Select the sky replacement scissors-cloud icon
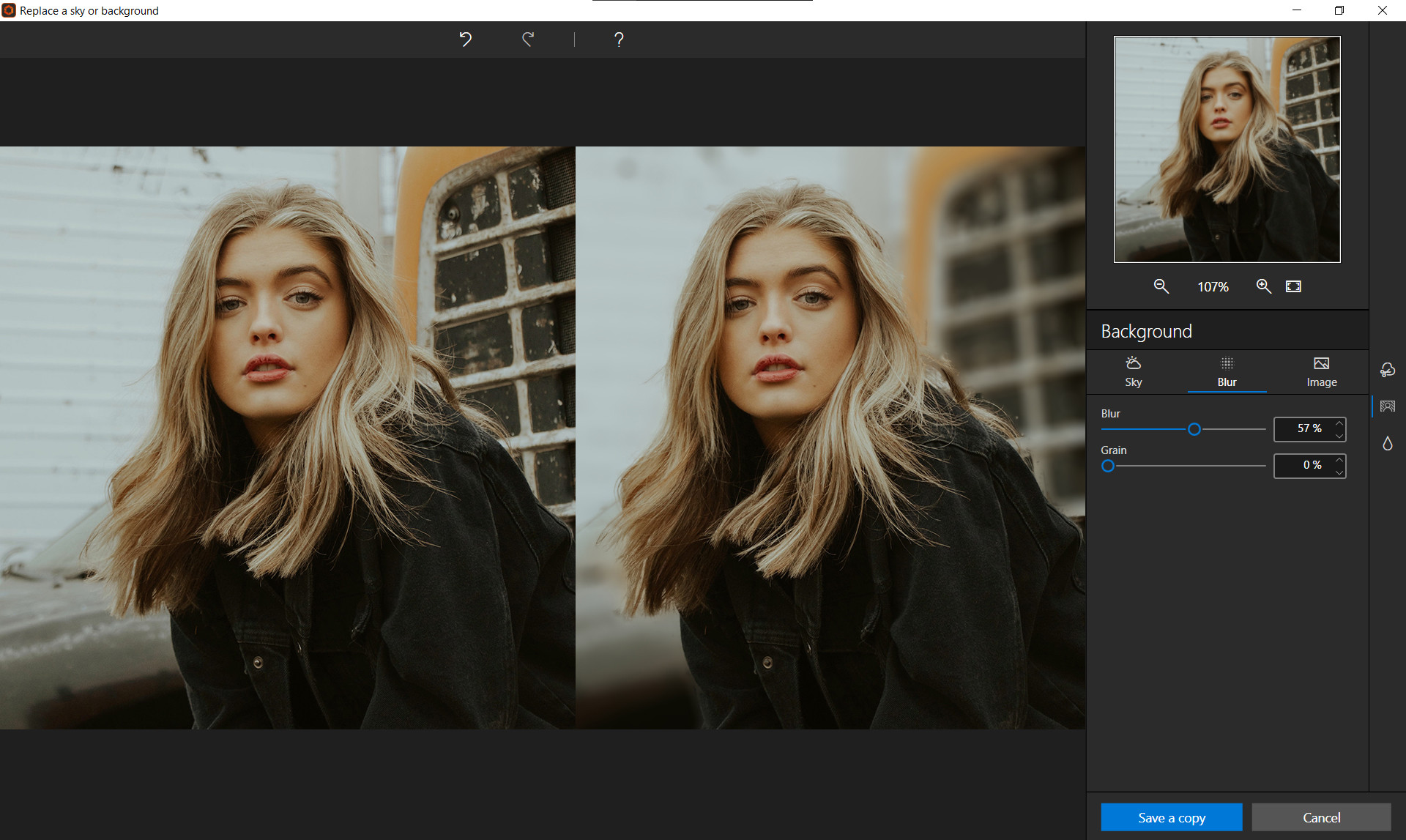1406x840 pixels. (1388, 370)
